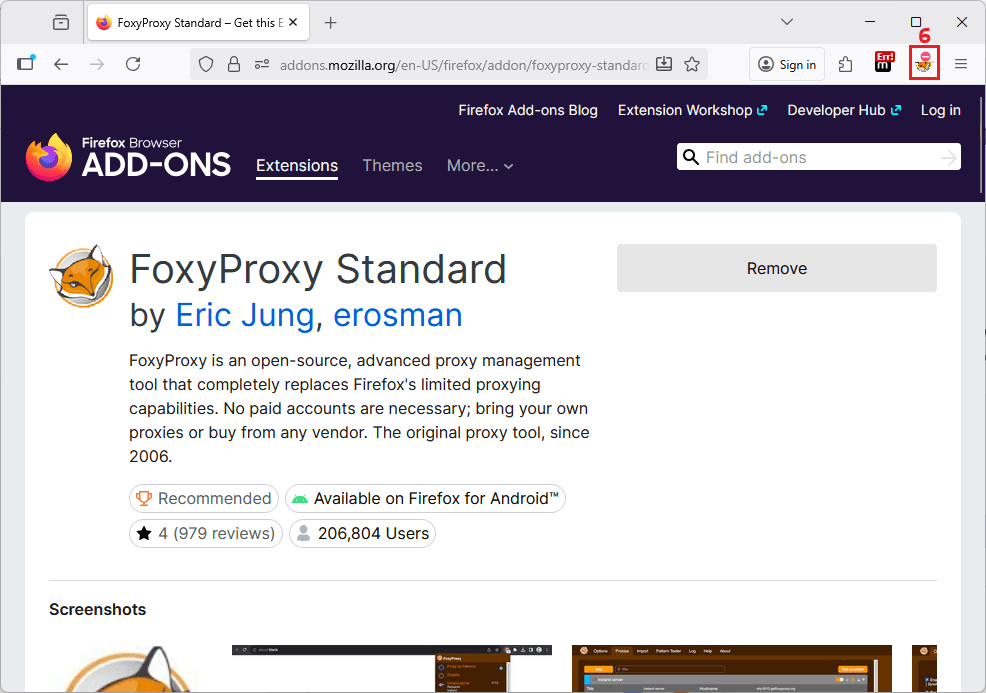The height and width of the screenshot is (693, 986).
Task: Reload the current page
Action: coord(133,64)
